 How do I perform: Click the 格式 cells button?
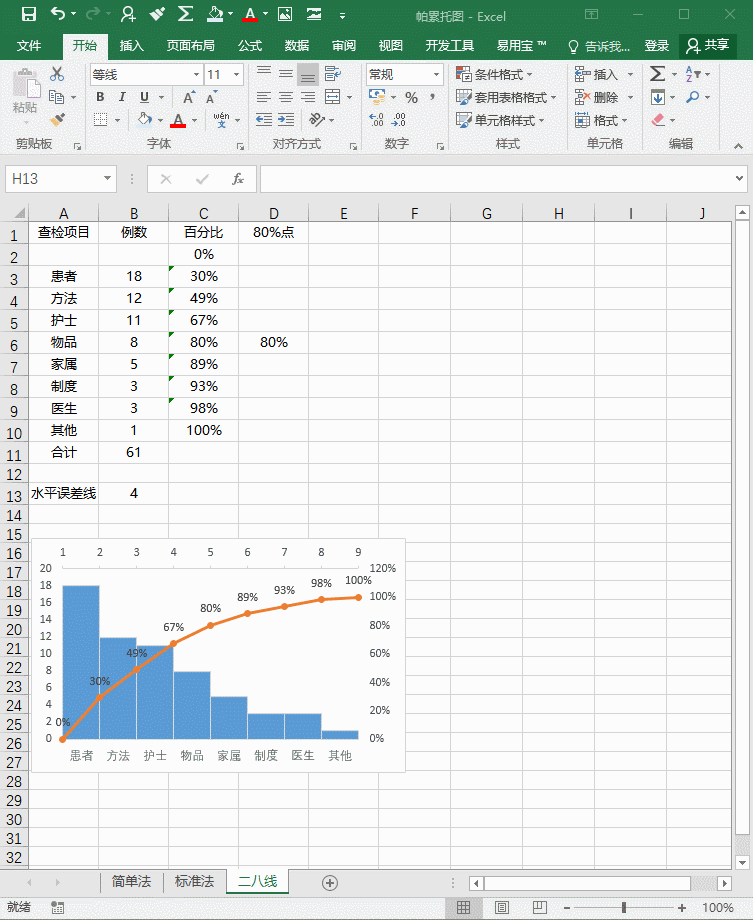pyautogui.click(x=601, y=120)
